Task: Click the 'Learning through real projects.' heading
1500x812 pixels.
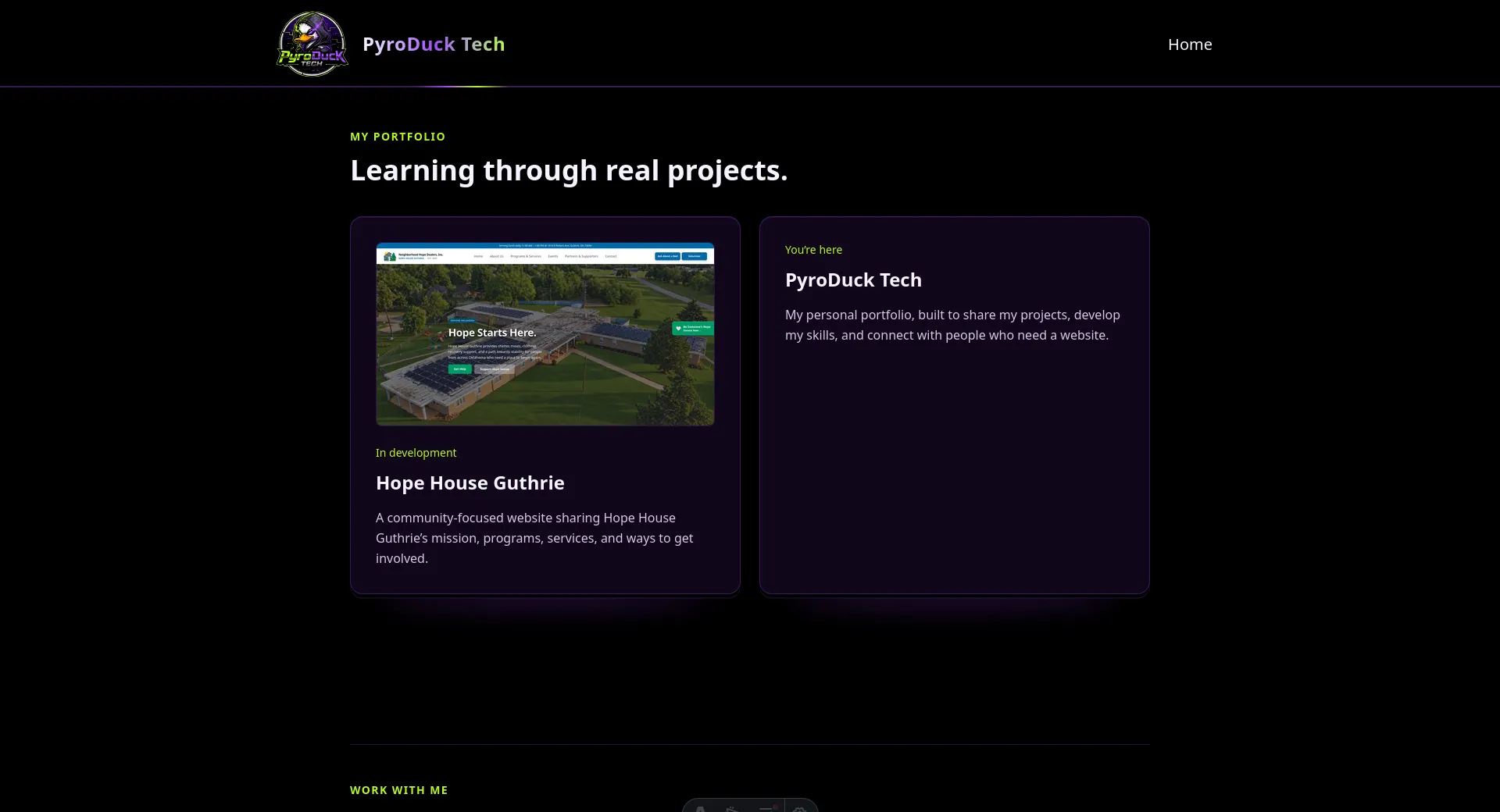Action: point(569,170)
